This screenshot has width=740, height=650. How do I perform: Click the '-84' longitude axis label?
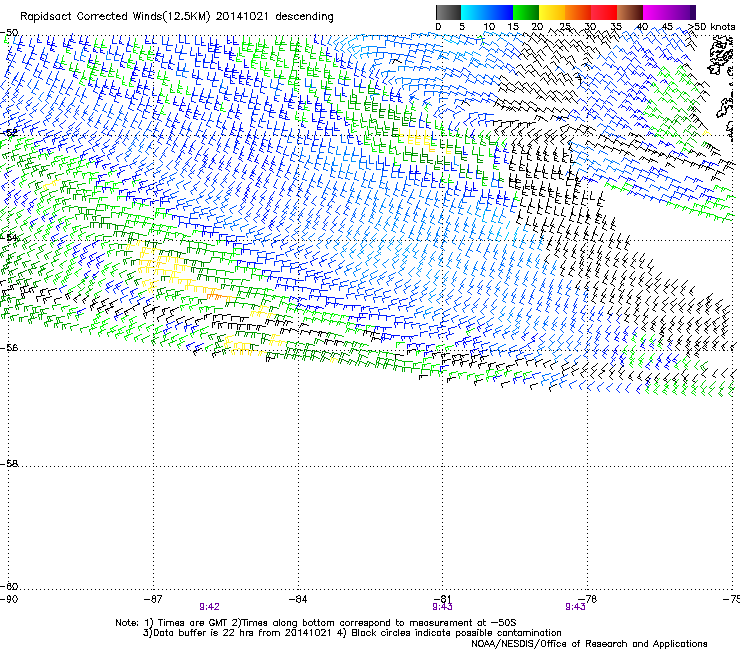coord(298,599)
